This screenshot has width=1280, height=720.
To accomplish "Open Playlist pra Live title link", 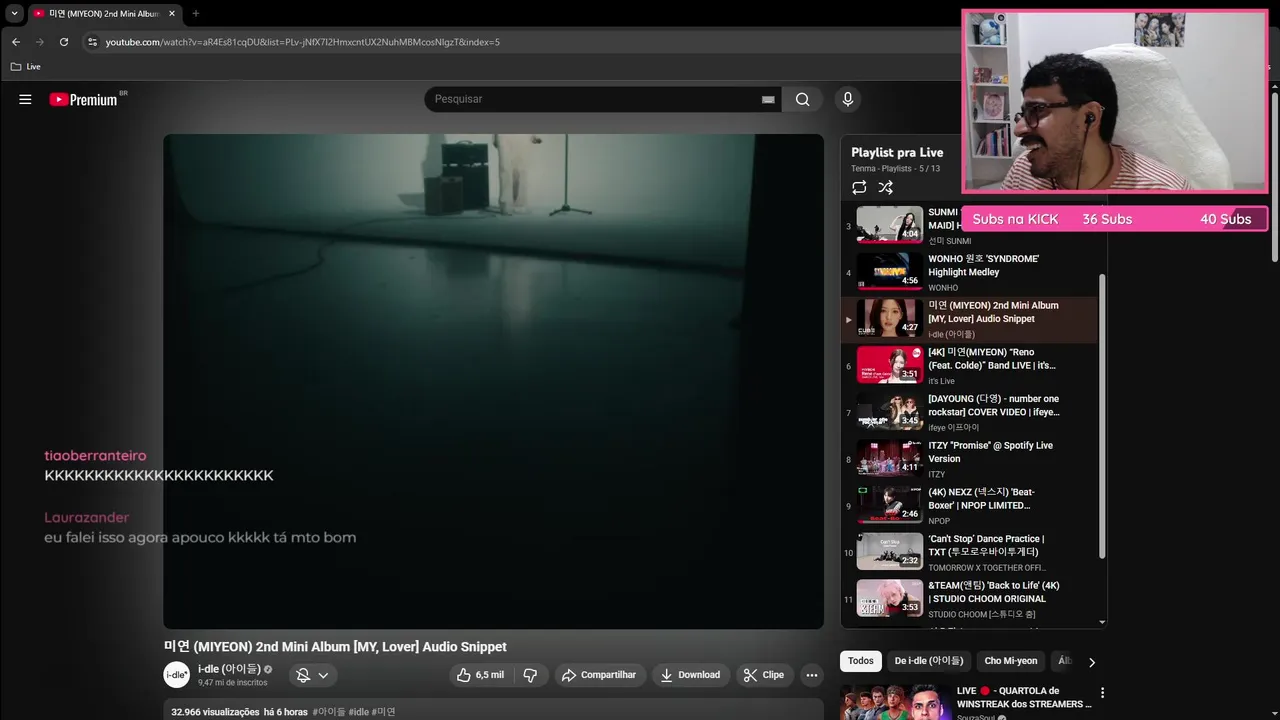I will coord(897,152).
